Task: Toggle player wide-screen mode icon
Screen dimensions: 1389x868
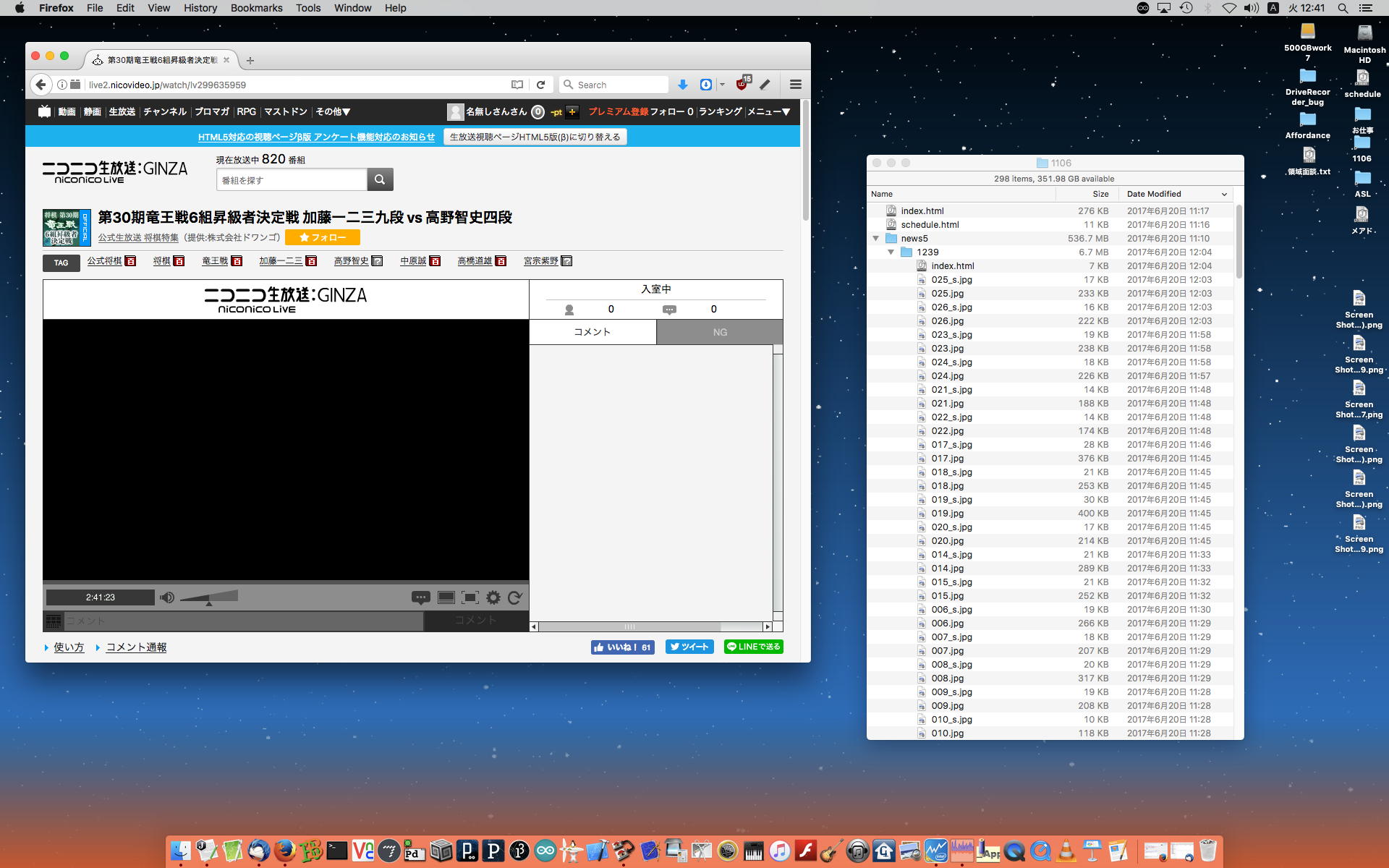Action: click(446, 597)
